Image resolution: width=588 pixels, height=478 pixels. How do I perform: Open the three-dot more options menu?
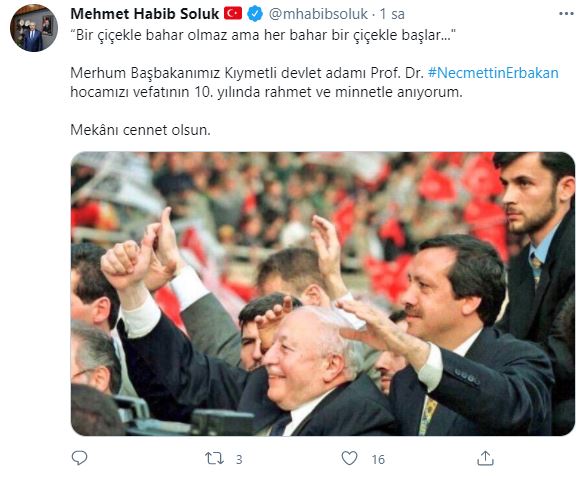[566, 13]
